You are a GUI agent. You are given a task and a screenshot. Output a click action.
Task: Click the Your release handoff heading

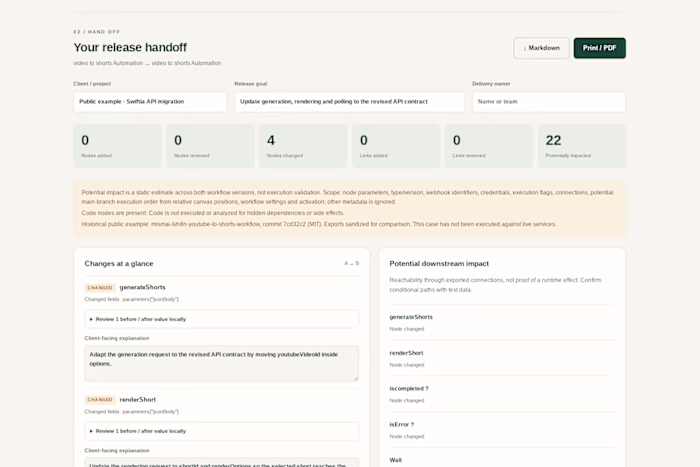pyautogui.click(x=130, y=47)
